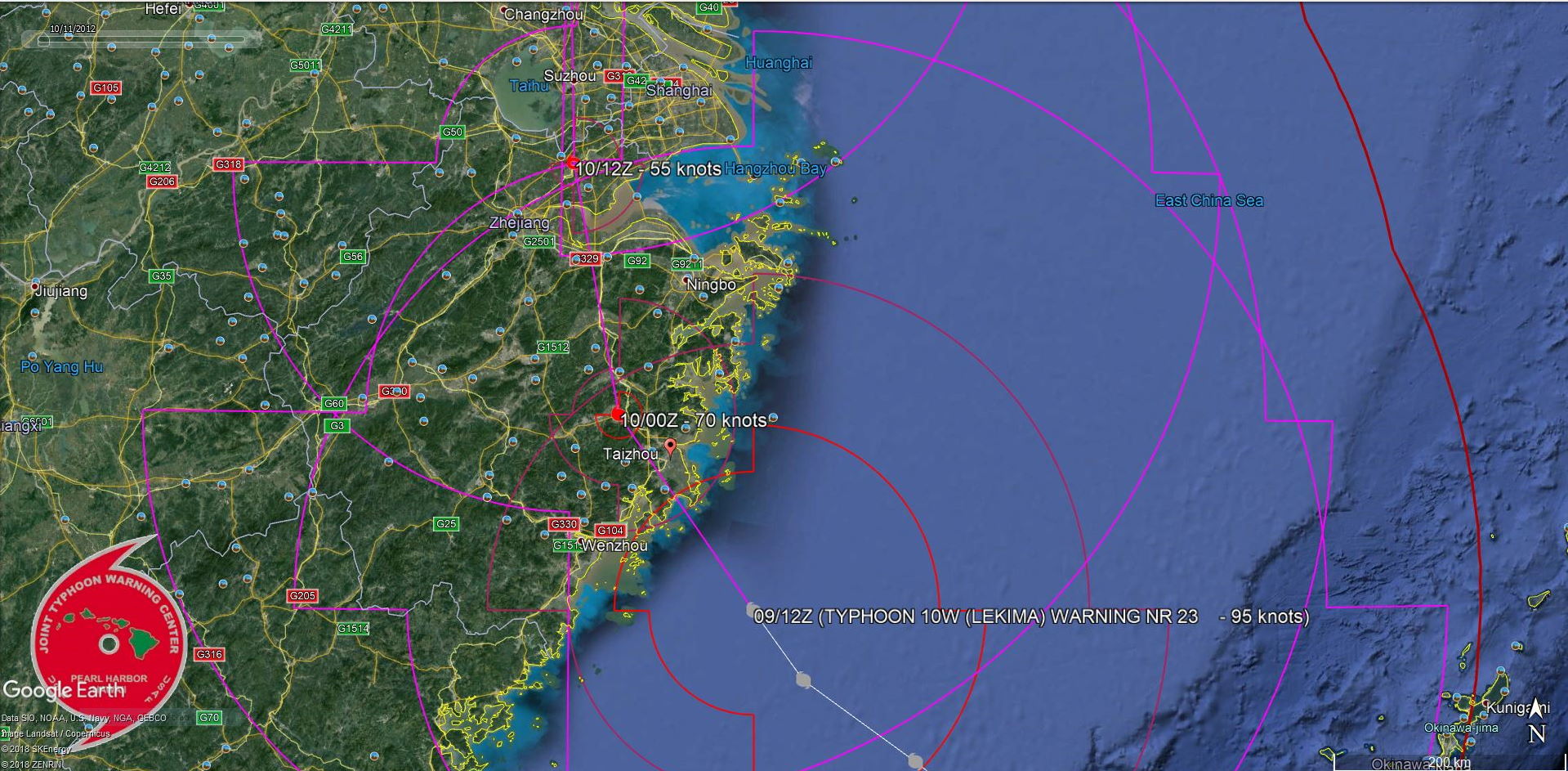Open the photo placemark icon above Hangzhou Bay
Image resolution: width=1568 pixels, height=771 pixels.
tap(730, 140)
